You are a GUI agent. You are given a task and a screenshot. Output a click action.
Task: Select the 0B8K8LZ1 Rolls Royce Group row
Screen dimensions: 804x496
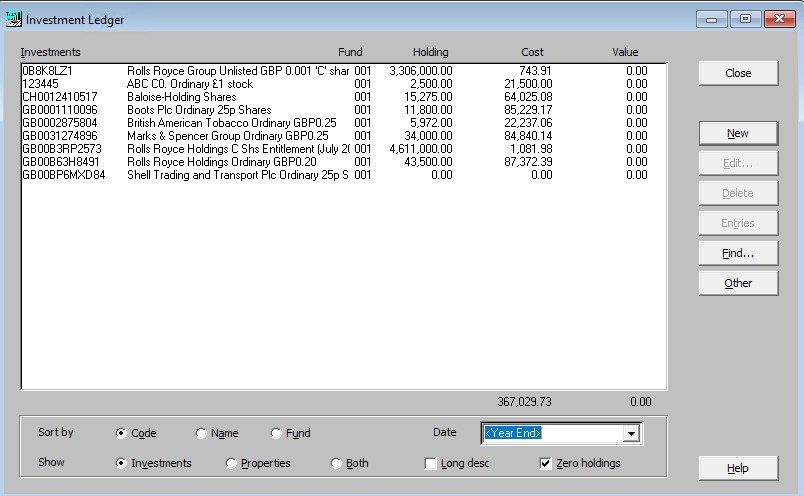(344, 71)
